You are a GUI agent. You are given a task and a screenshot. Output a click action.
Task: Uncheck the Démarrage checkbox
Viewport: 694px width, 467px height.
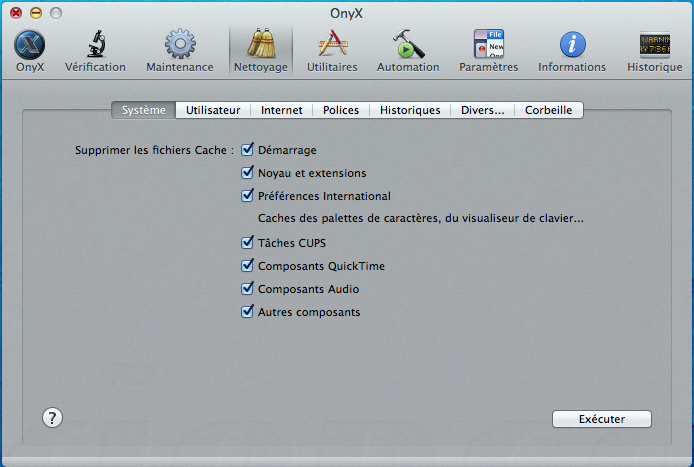(x=247, y=150)
